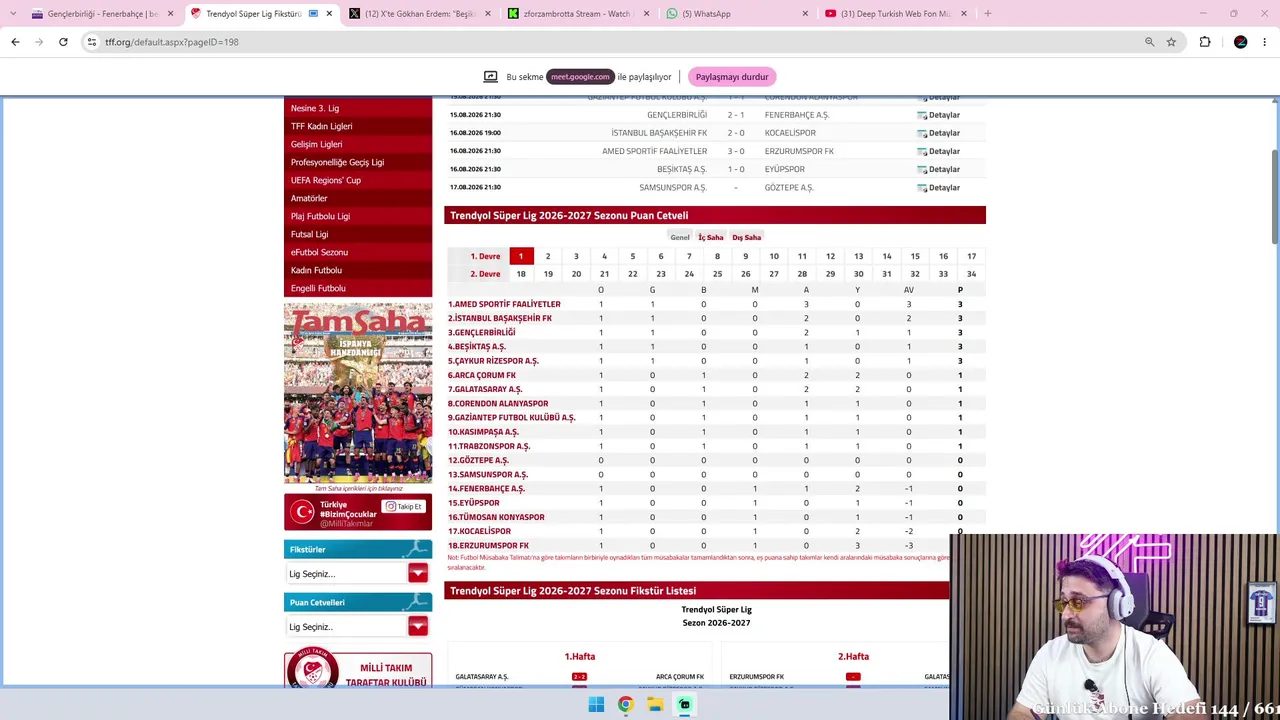Open the Chrome extensions puzzle icon
This screenshot has width=1280, height=720.
1205,42
